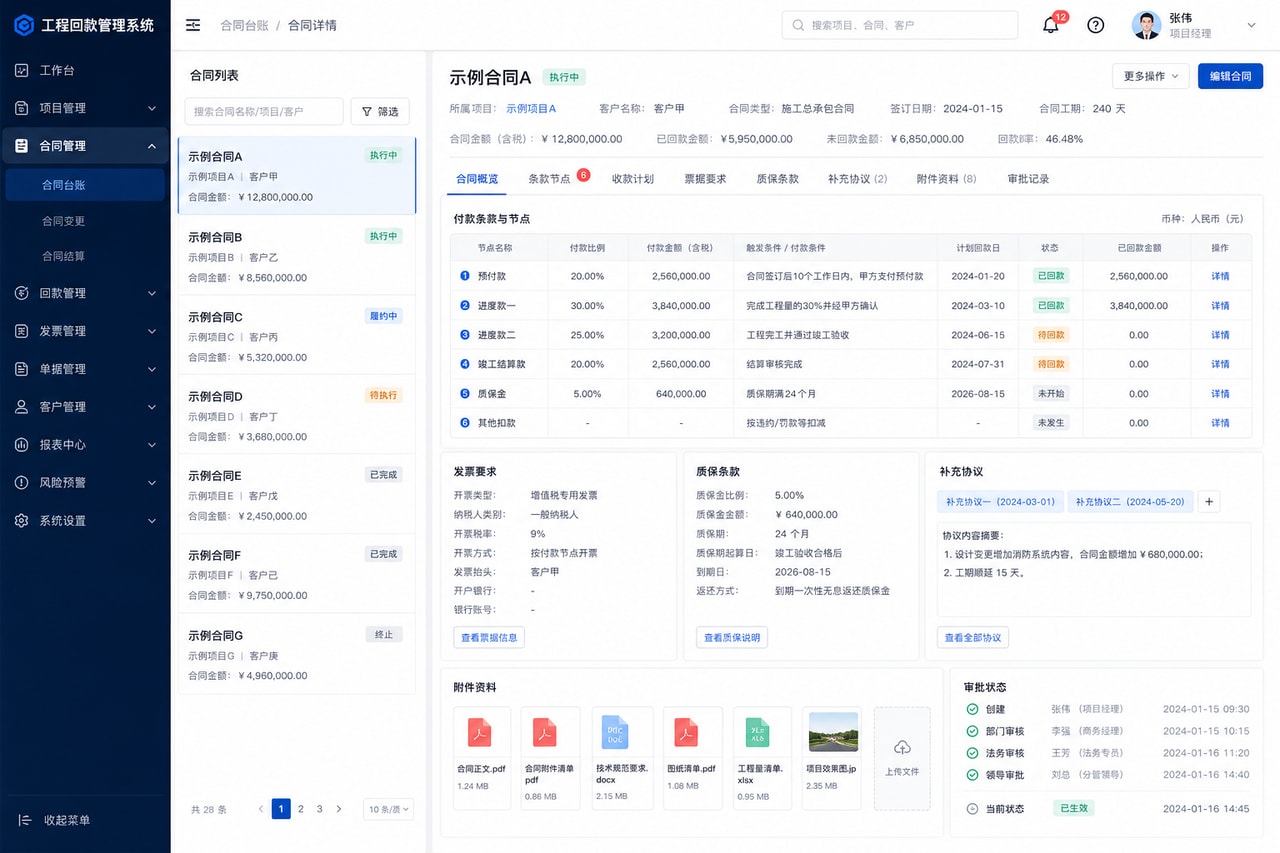Go to next page with arrow icon
The width and height of the screenshot is (1280, 853).
pos(339,809)
